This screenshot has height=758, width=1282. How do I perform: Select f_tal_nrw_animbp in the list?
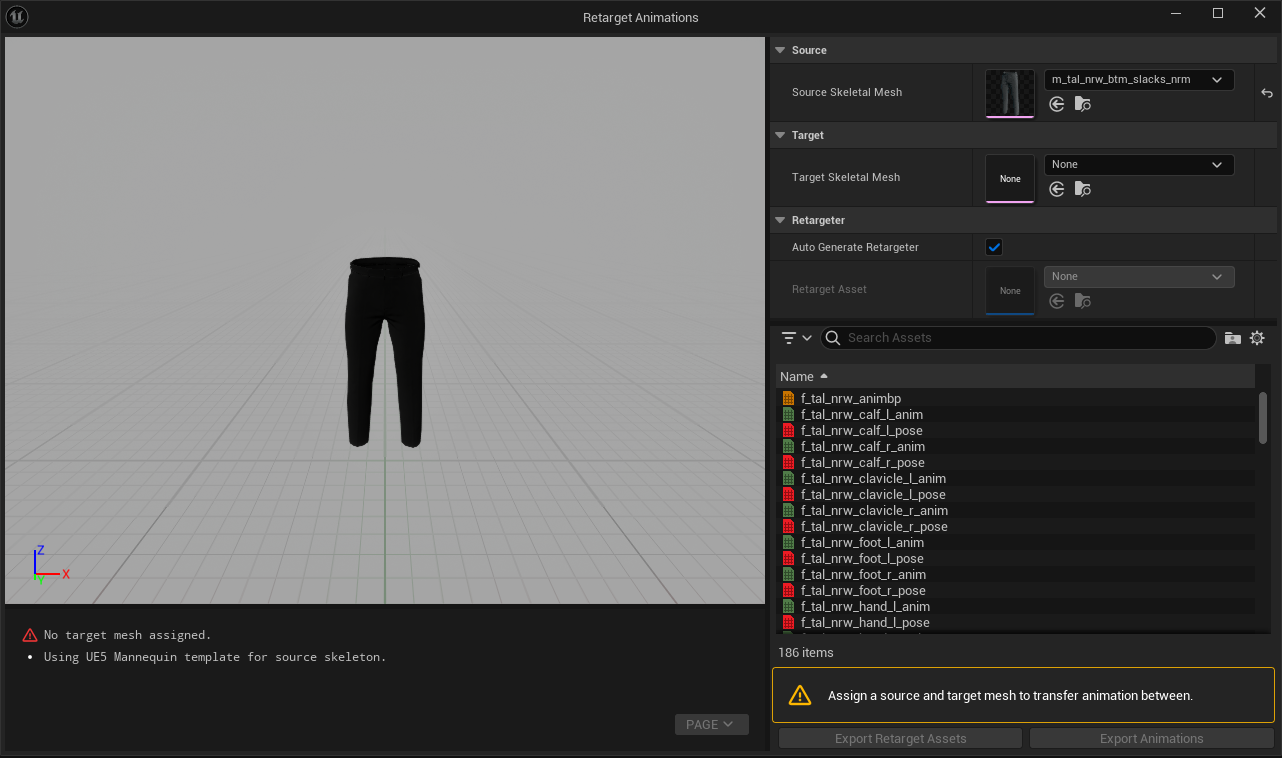(1015, 399)
